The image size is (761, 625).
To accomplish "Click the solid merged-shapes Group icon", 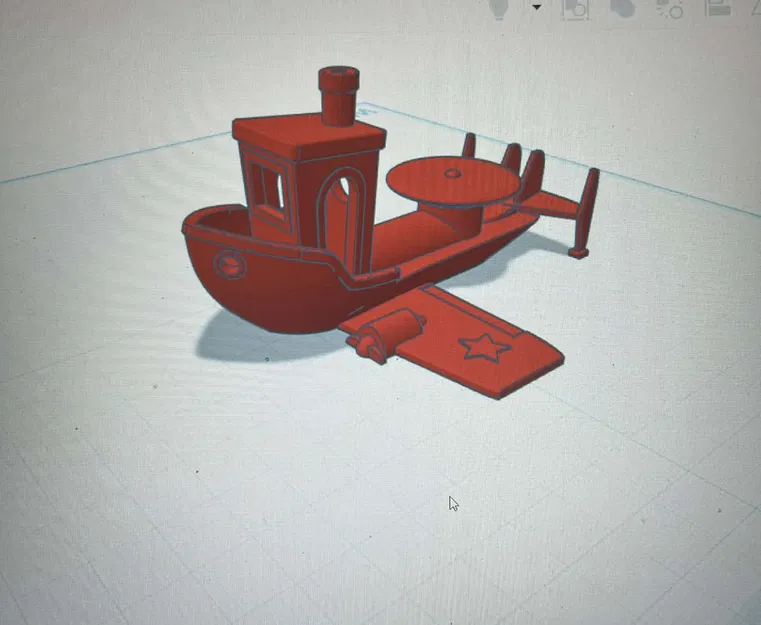I will pyautogui.click(x=622, y=8).
